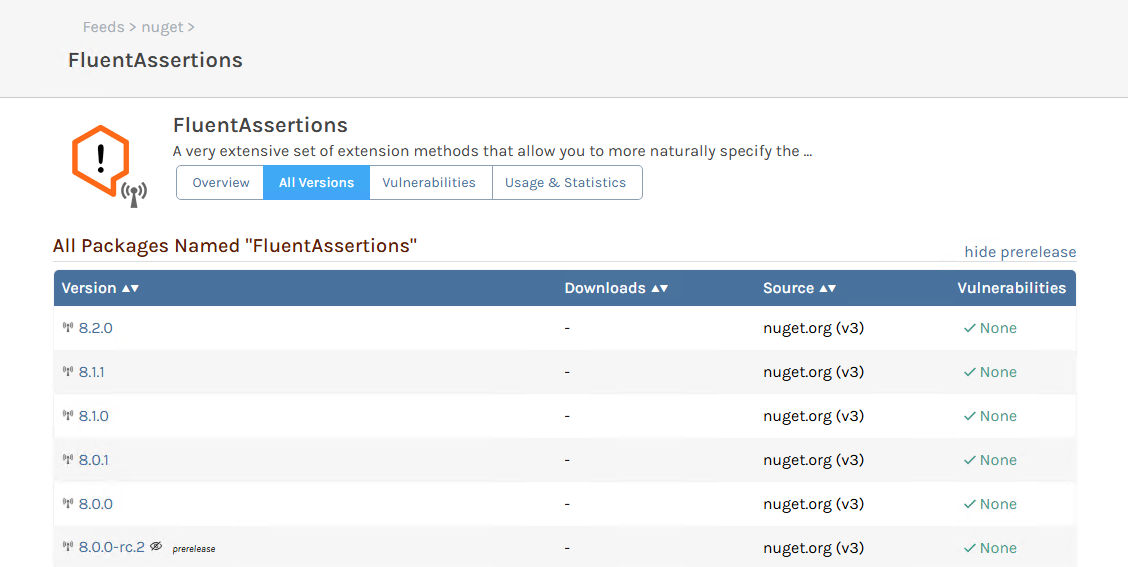Click the package description text
This screenshot has height=567, width=1128.
pyautogui.click(x=493, y=152)
